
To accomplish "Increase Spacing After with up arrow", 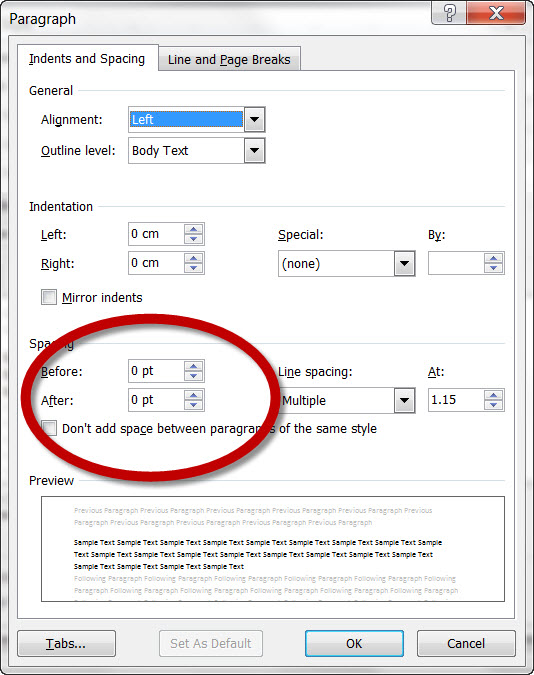I will [193, 395].
